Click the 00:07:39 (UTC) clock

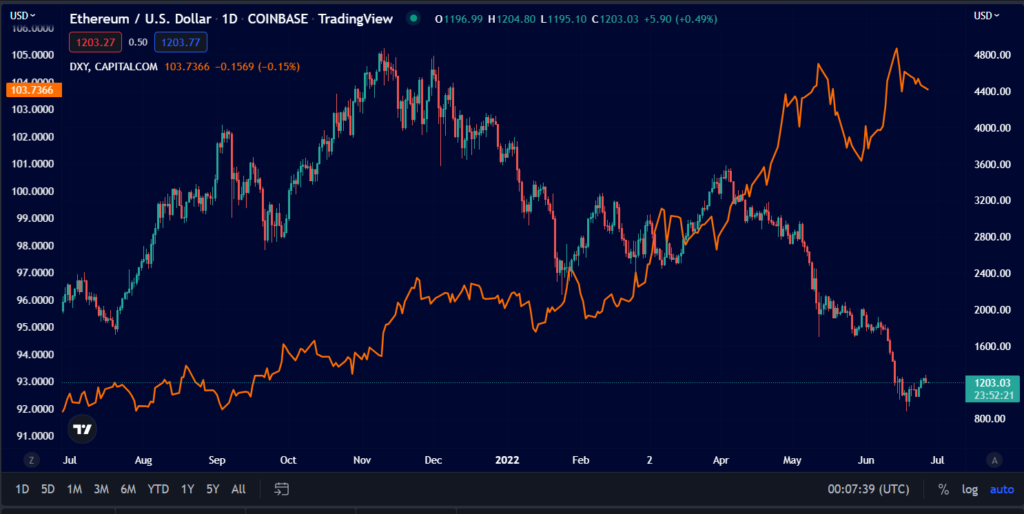pyautogui.click(x=868, y=489)
